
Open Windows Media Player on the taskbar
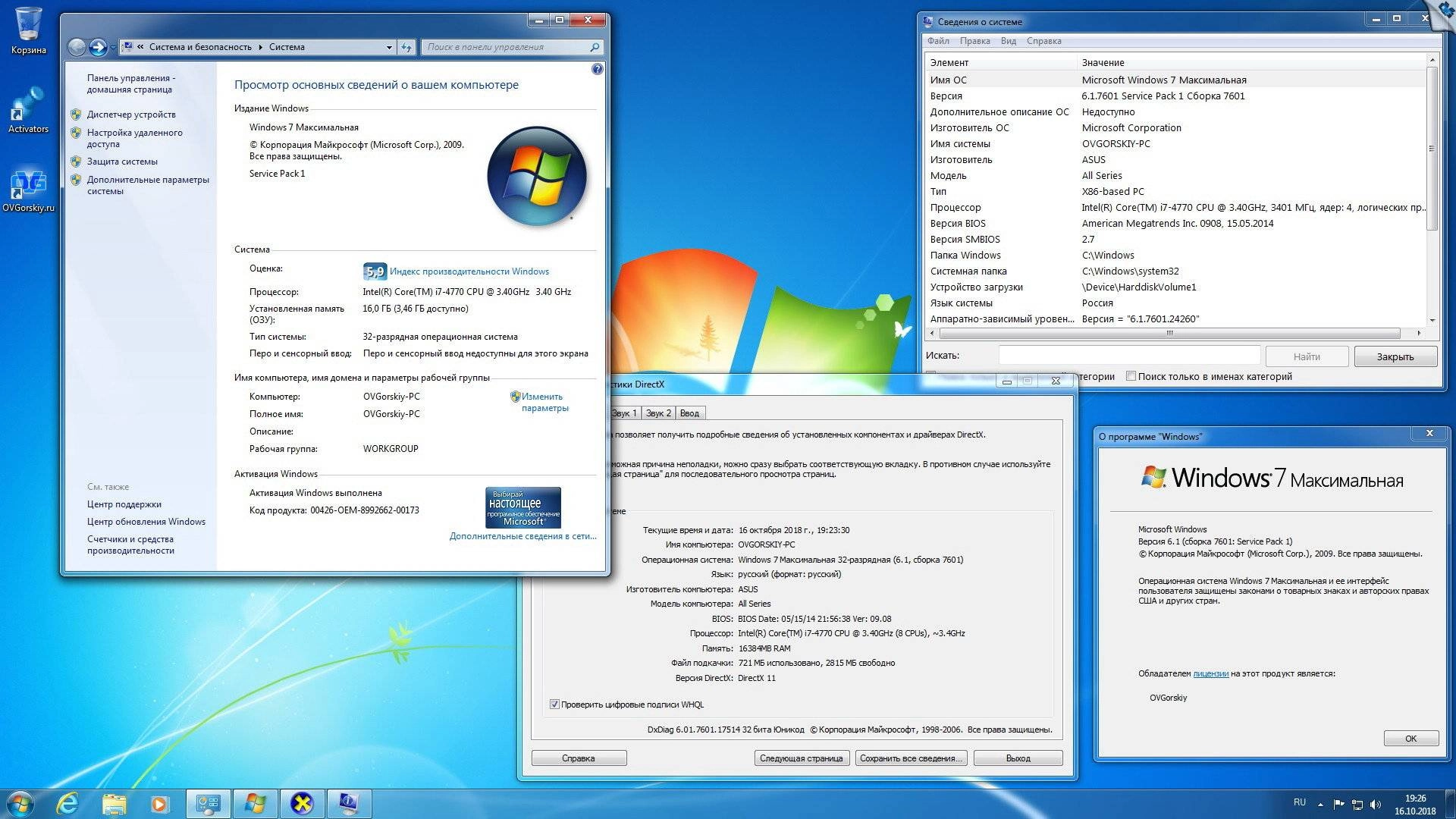[159, 804]
